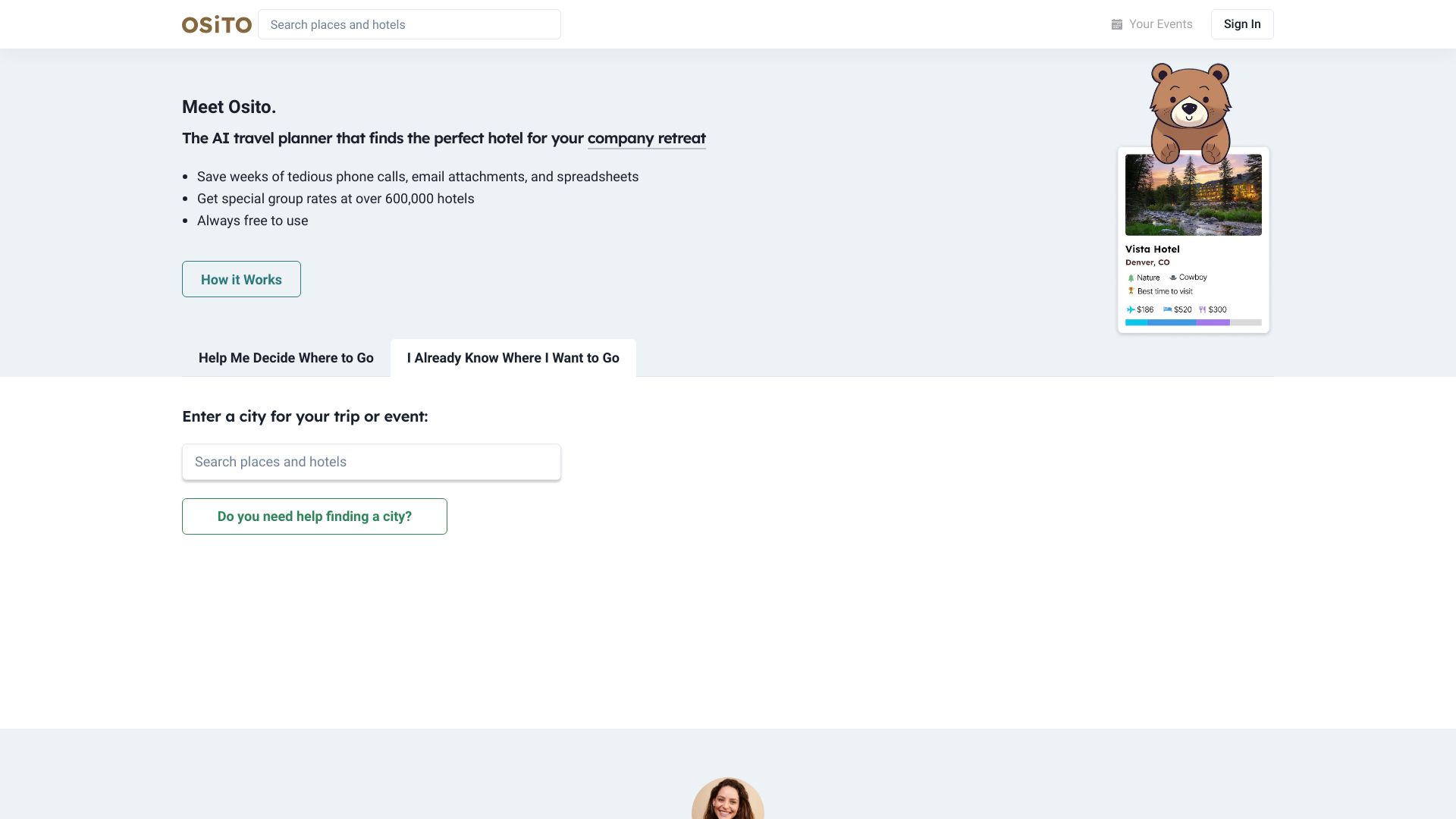Open the company retreat link
1456x819 pixels.
(646, 139)
